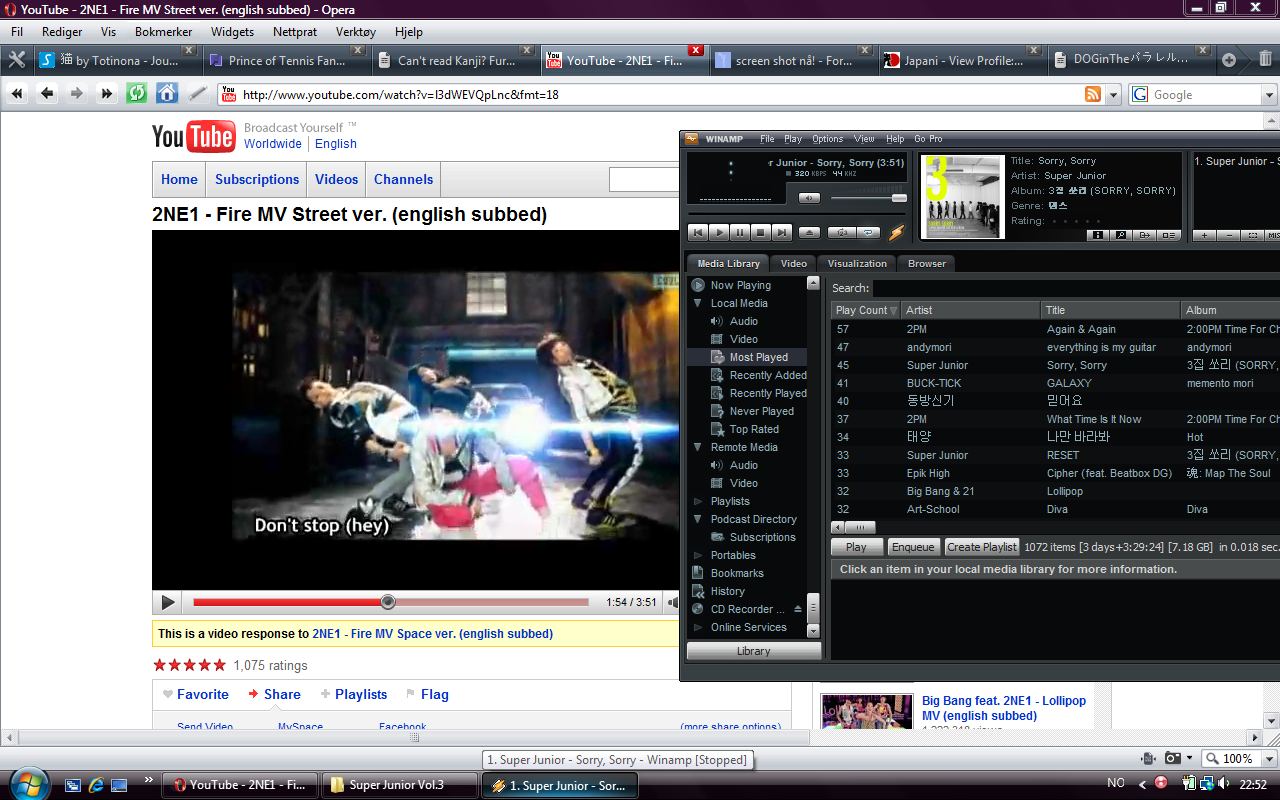Expand Playlists tree node
The image size is (1280, 800).
click(x=698, y=501)
